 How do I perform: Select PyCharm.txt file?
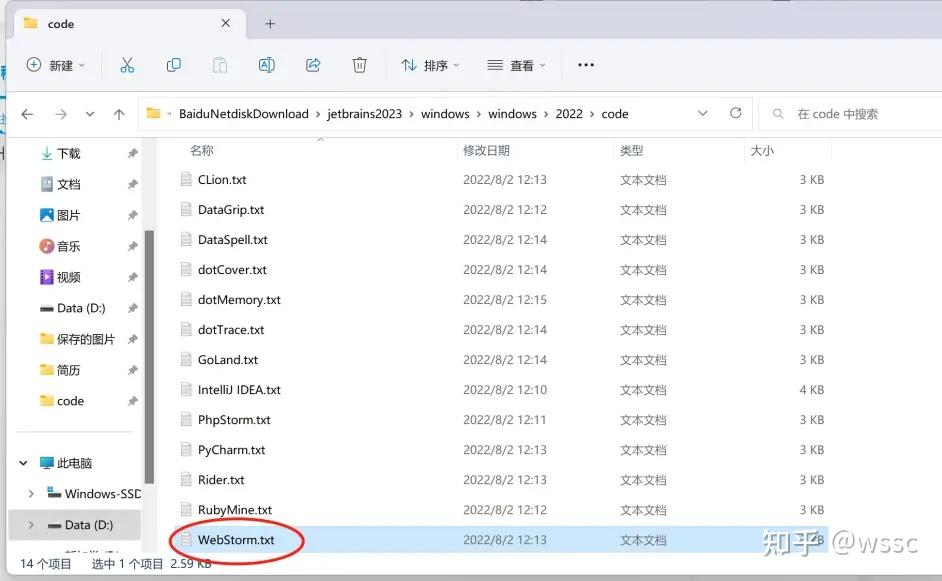[231, 449]
